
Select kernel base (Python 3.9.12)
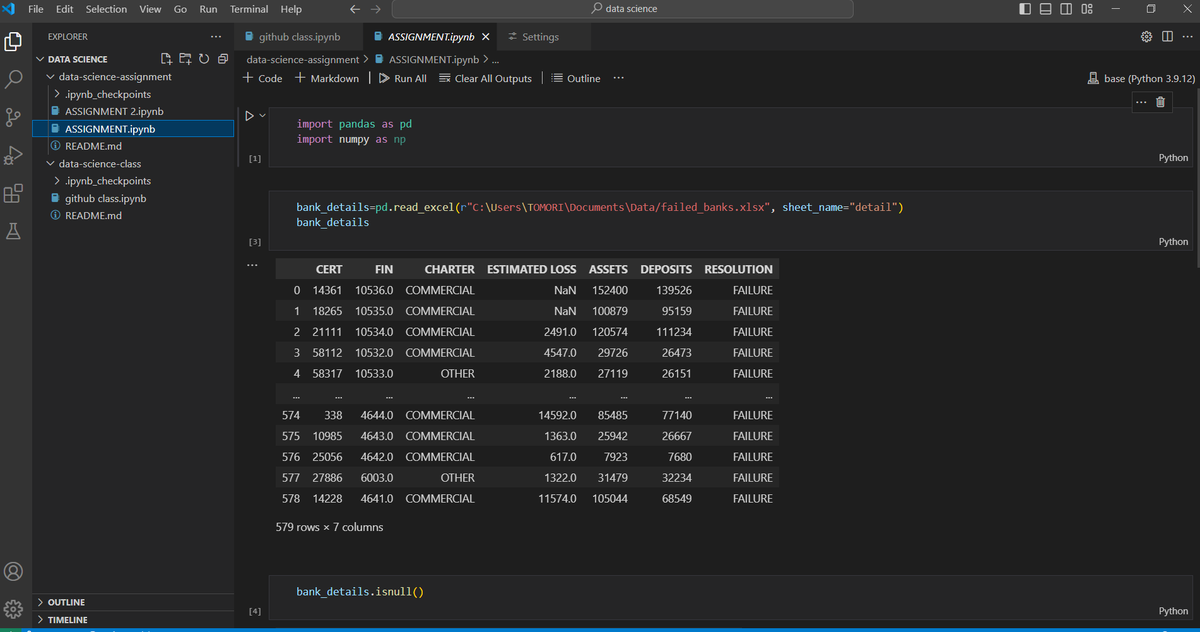point(1141,78)
